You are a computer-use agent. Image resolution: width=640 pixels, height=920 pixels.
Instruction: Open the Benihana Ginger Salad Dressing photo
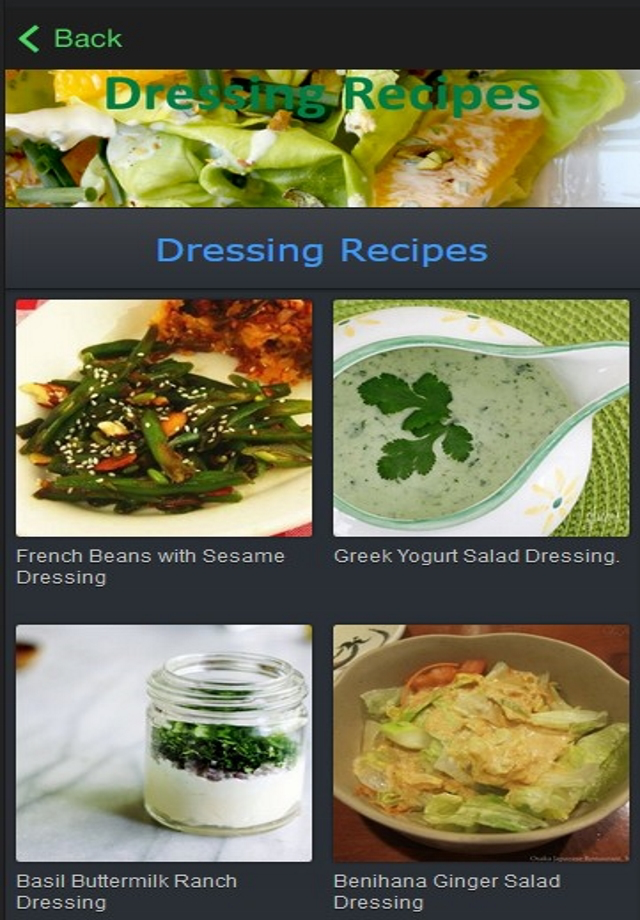(481, 743)
